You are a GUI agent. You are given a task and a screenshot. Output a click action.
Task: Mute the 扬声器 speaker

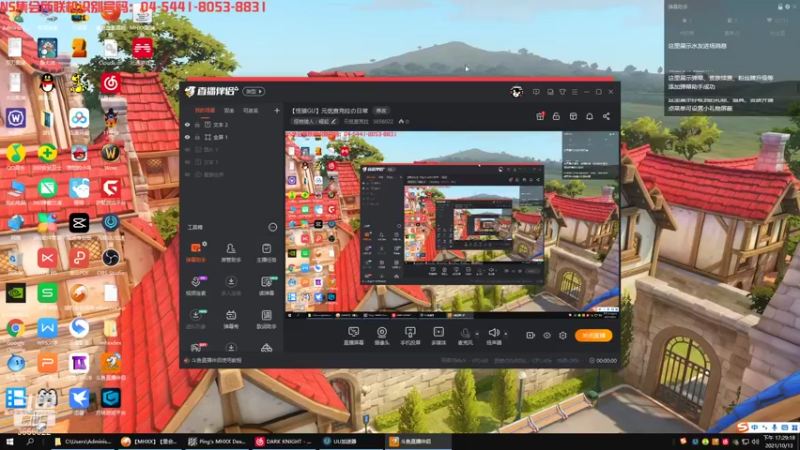tap(494, 336)
